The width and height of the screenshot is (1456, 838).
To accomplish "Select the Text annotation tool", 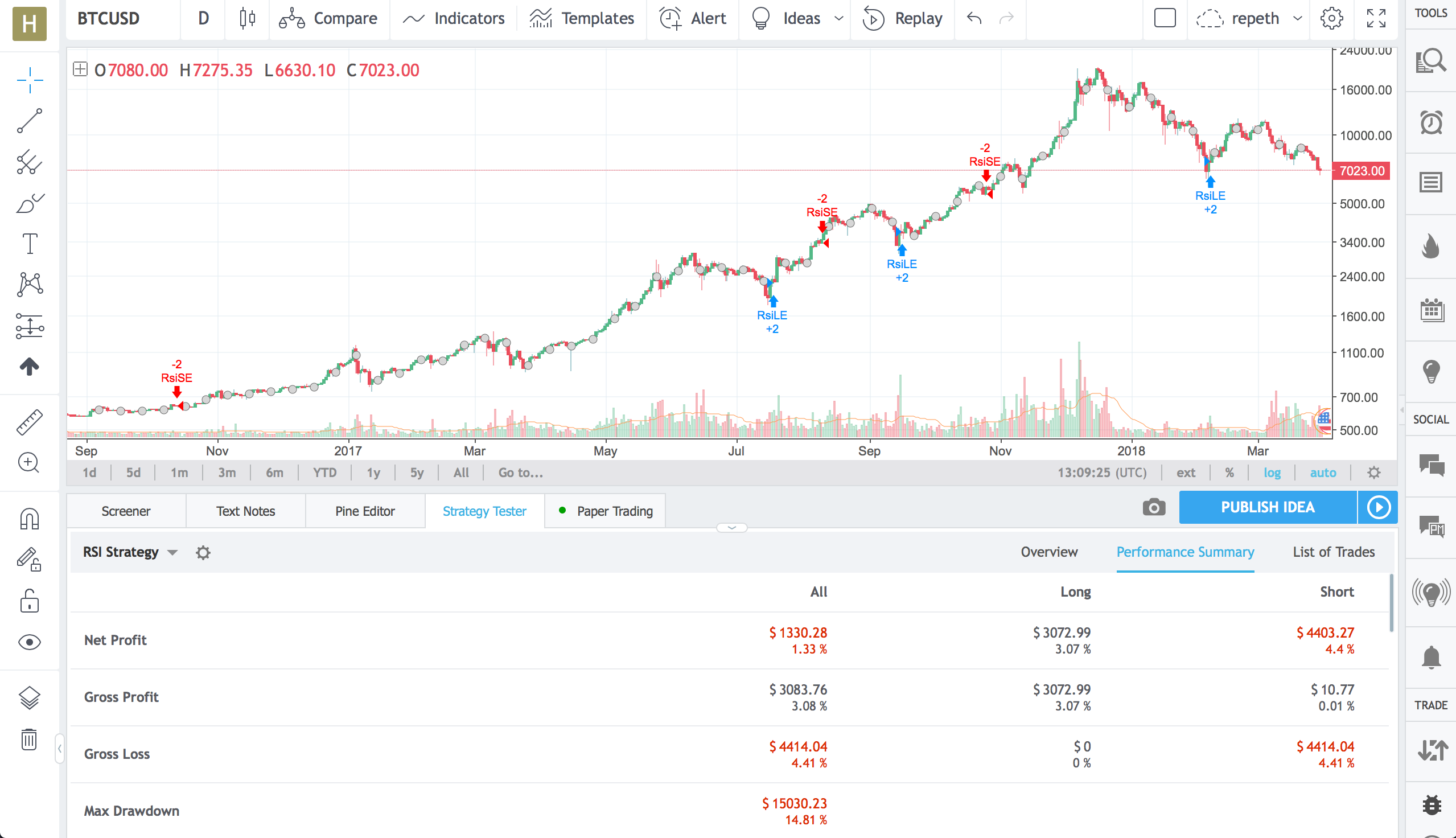I will pyautogui.click(x=30, y=244).
